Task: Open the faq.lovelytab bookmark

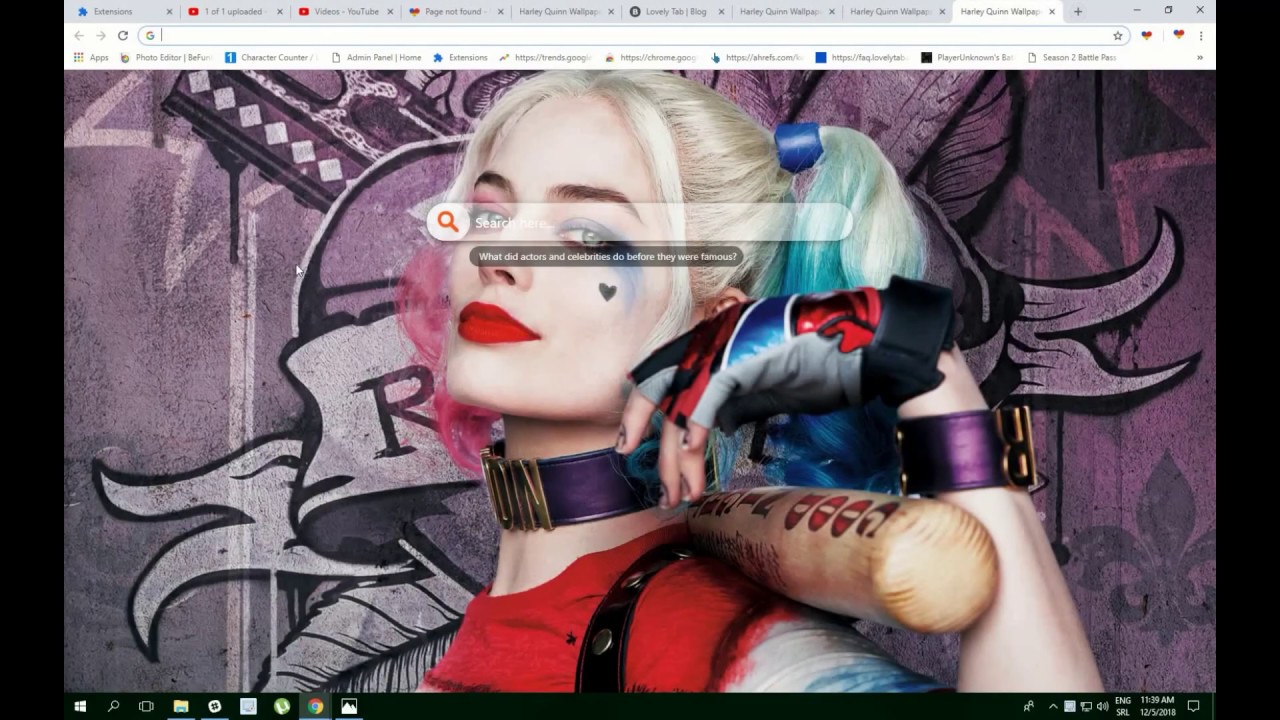Action: [862, 58]
